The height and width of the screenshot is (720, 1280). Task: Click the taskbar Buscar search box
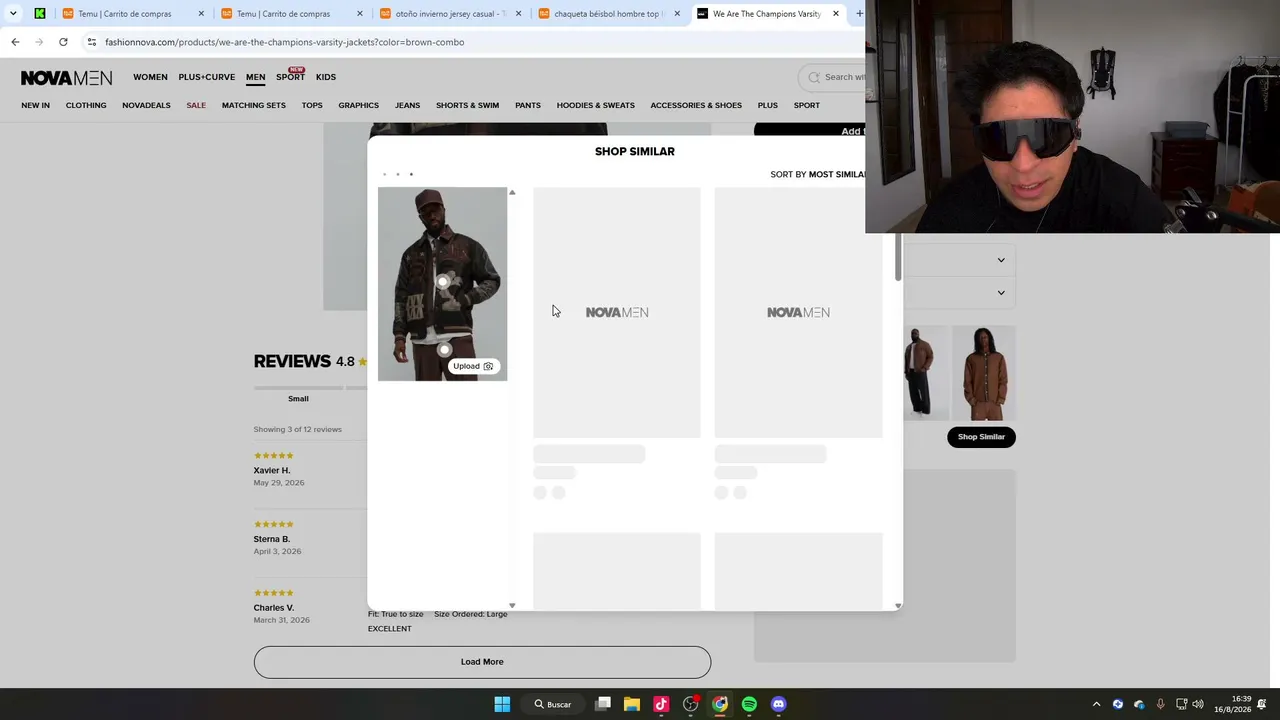pyautogui.click(x=553, y=704)
